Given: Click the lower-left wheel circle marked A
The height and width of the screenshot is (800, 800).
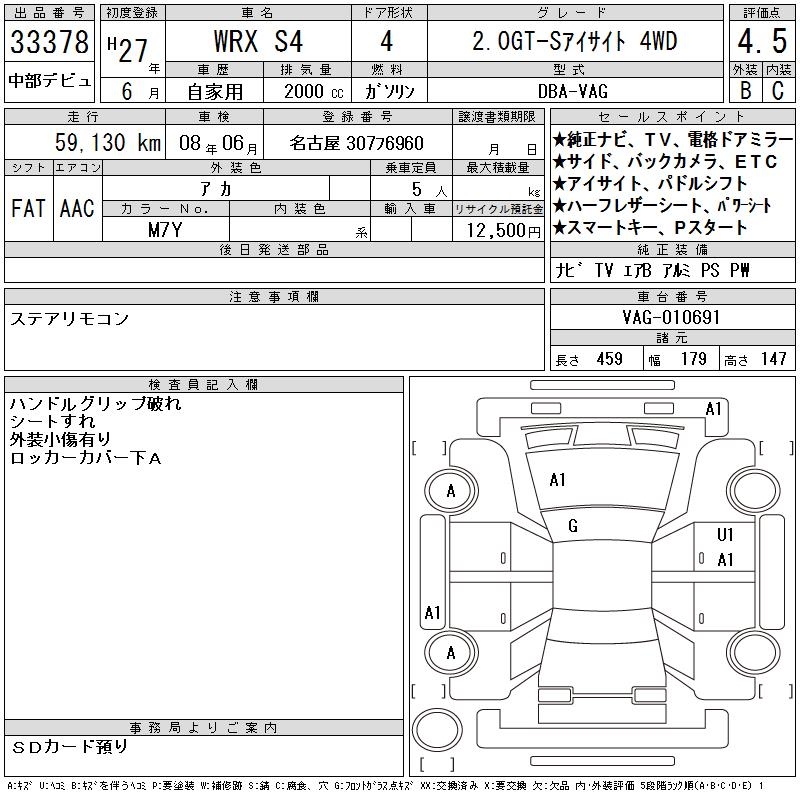Looking at the screenshot, I should pyautogui.click(x=451, y=653).
